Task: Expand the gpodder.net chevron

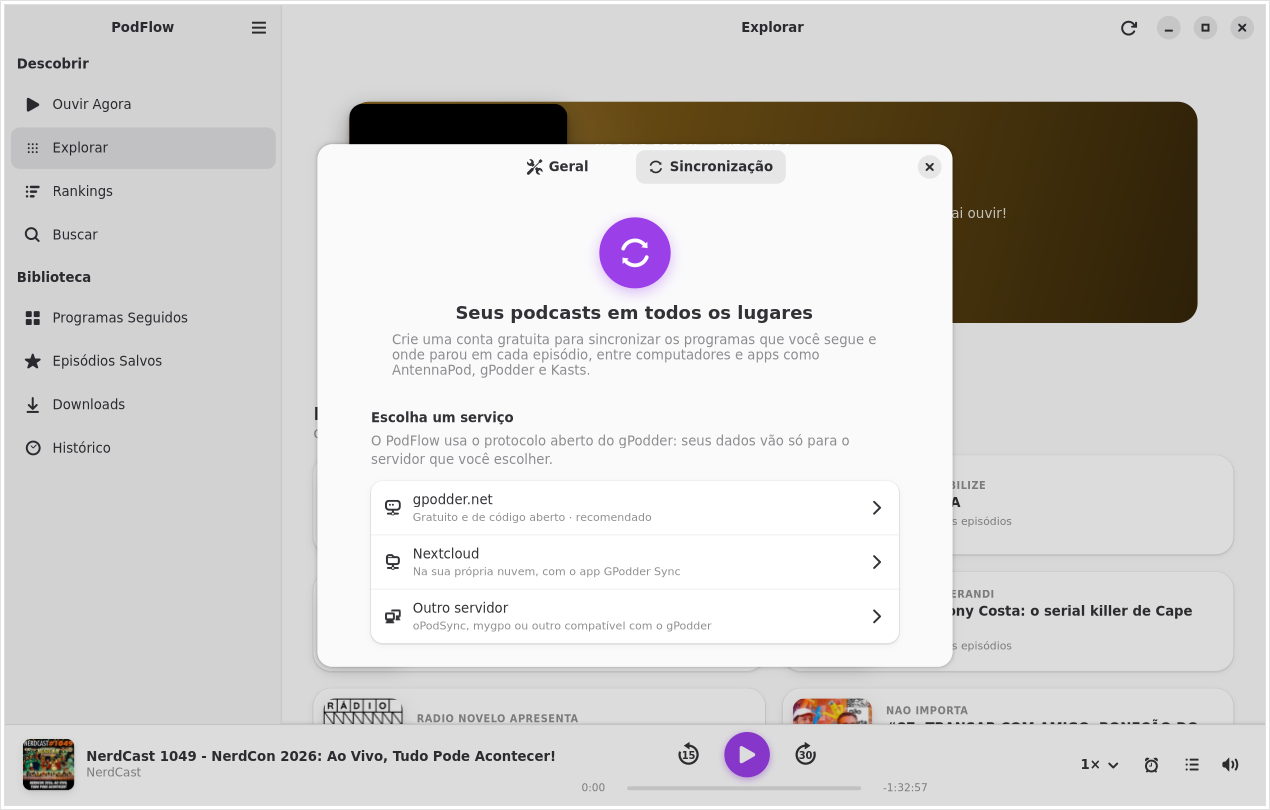Action: click(877, 508)
